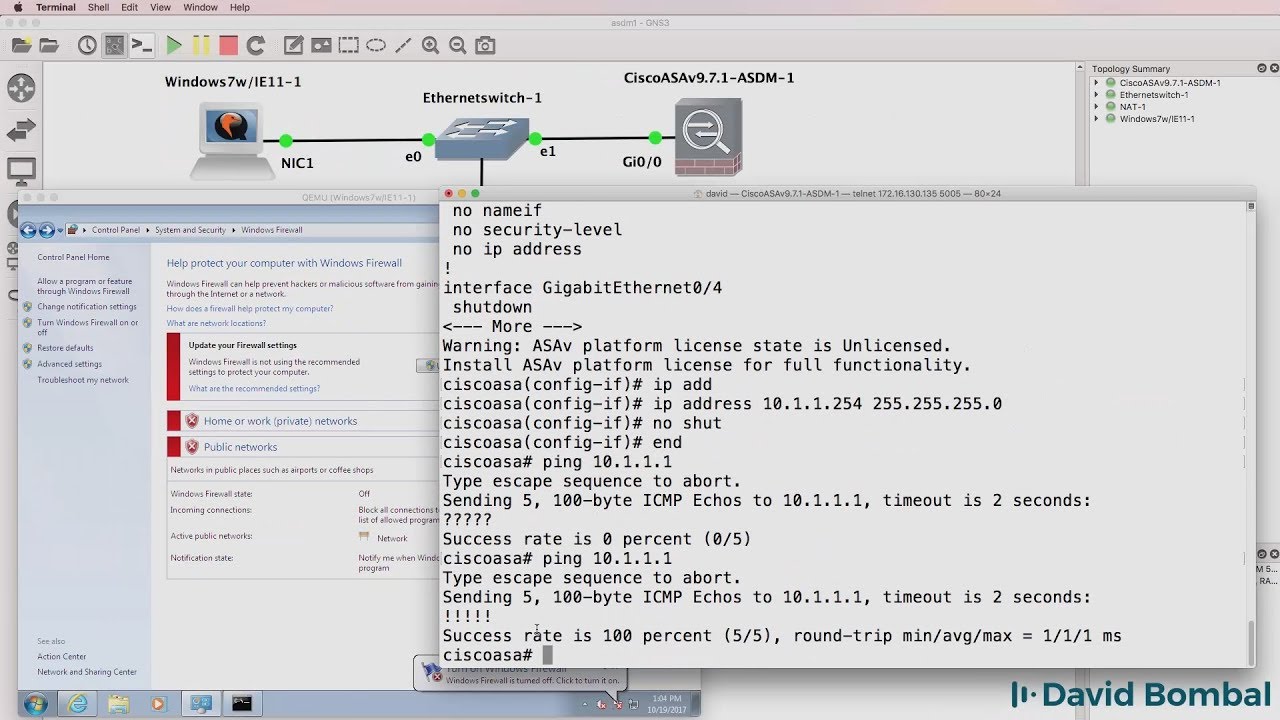Click the Windows taskbar clock
The height and width of the screenshot is (720, 1280).
click(664, 704)
